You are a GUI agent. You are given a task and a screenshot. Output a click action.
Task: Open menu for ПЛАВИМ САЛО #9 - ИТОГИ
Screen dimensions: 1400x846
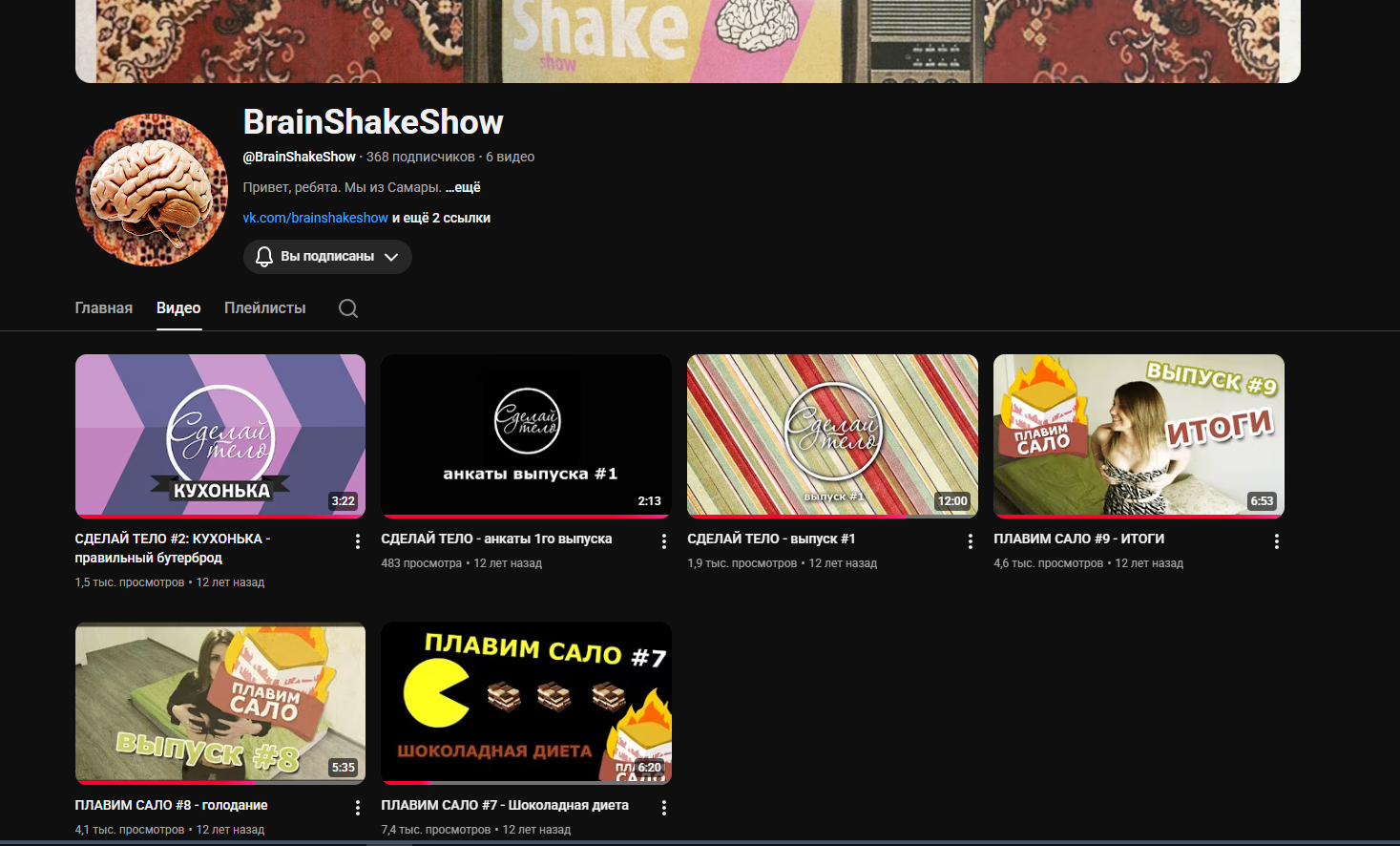[1277, 541]
